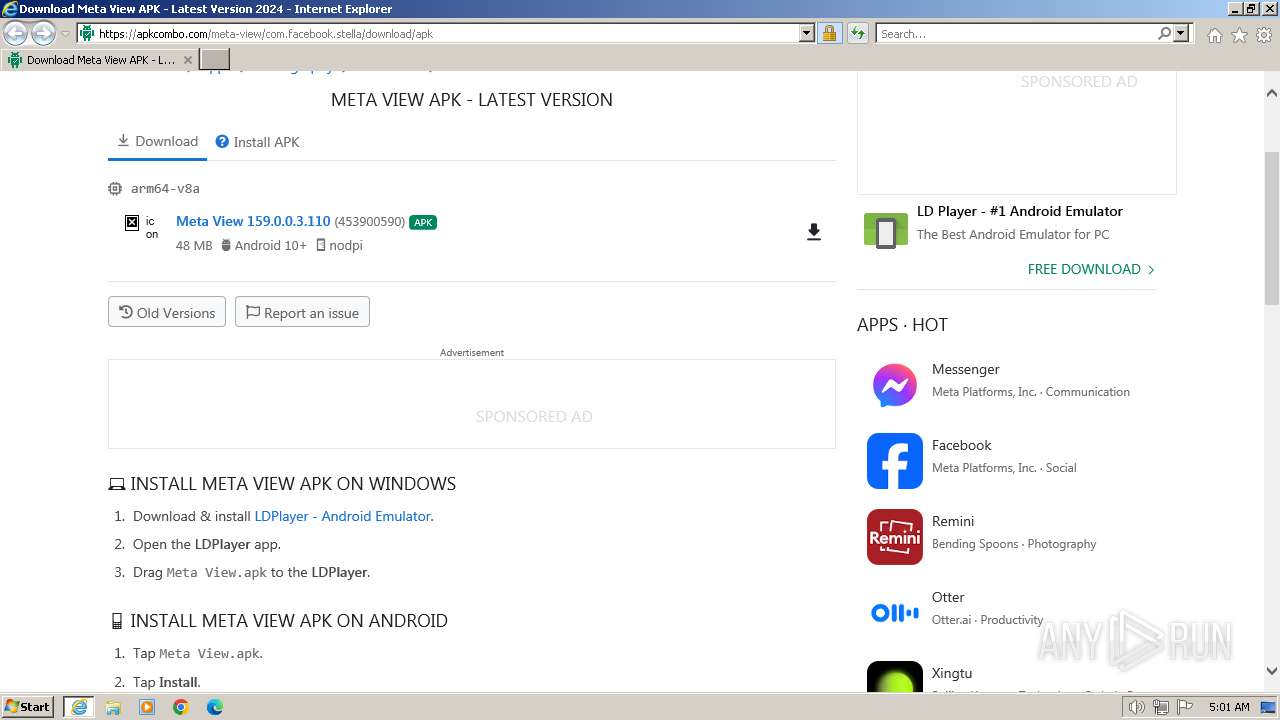Open the Home page icon
This screenshot has height=720, width=1280.
tap(1214, 35)
